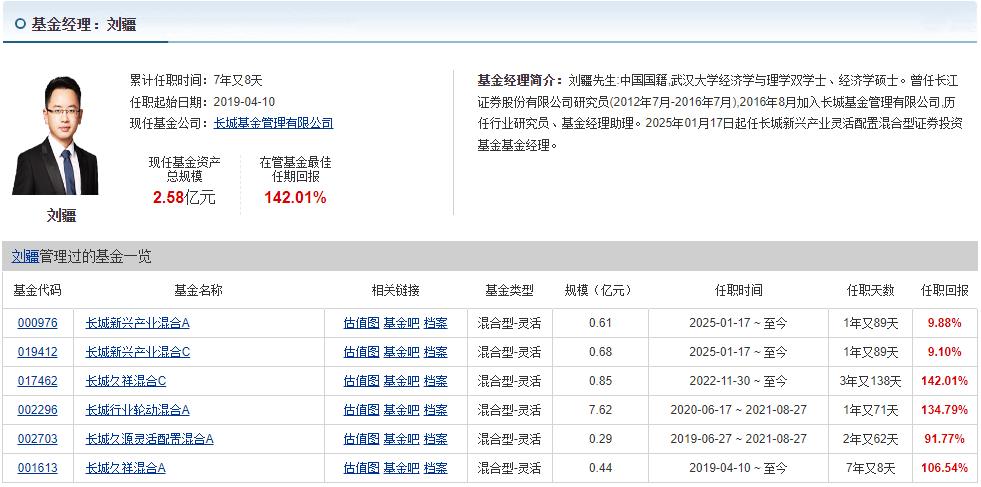Select the 91.77% return value

pos(945,439)
